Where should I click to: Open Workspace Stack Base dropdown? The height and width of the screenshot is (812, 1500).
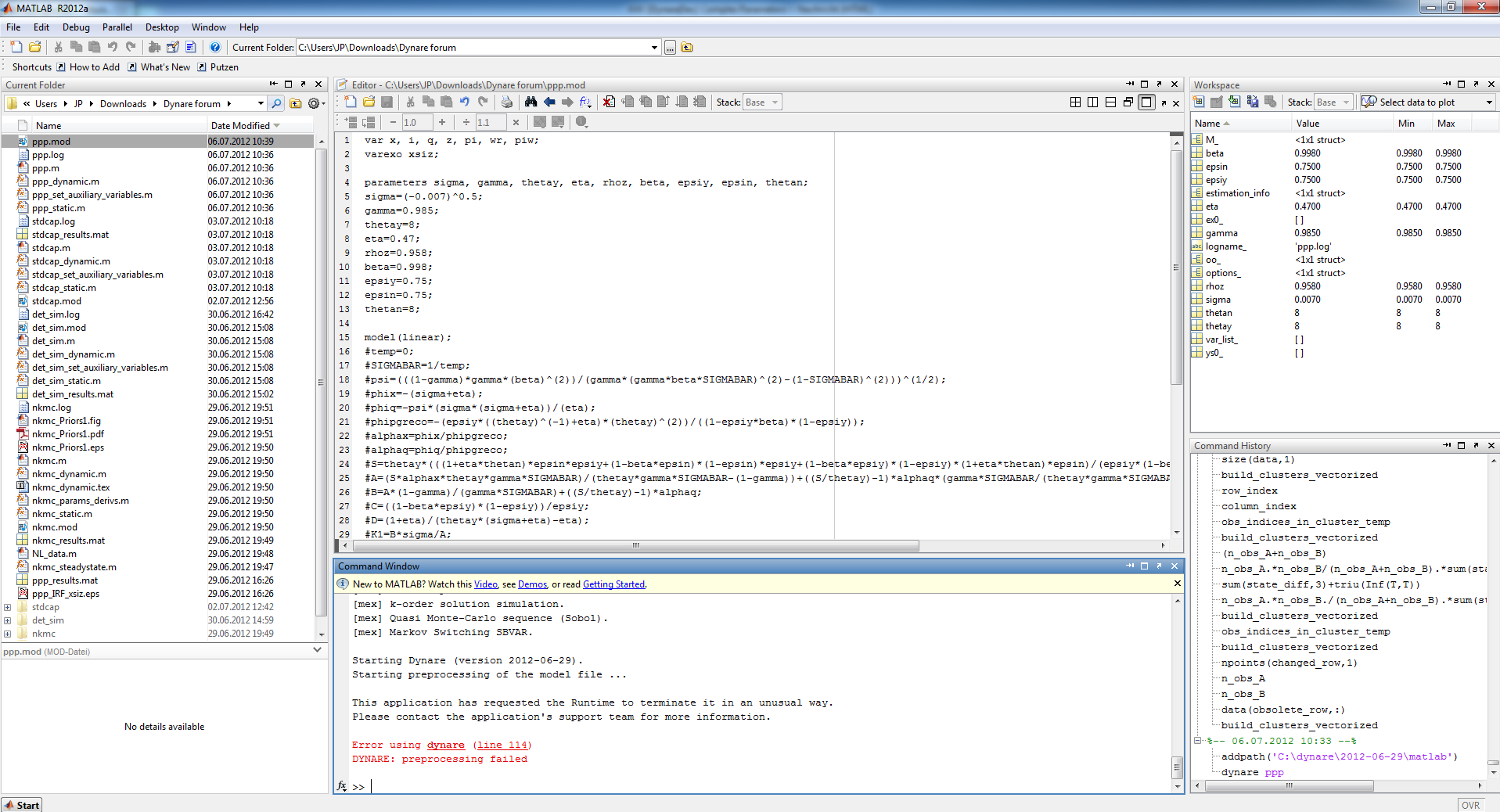coord(1333,102)
